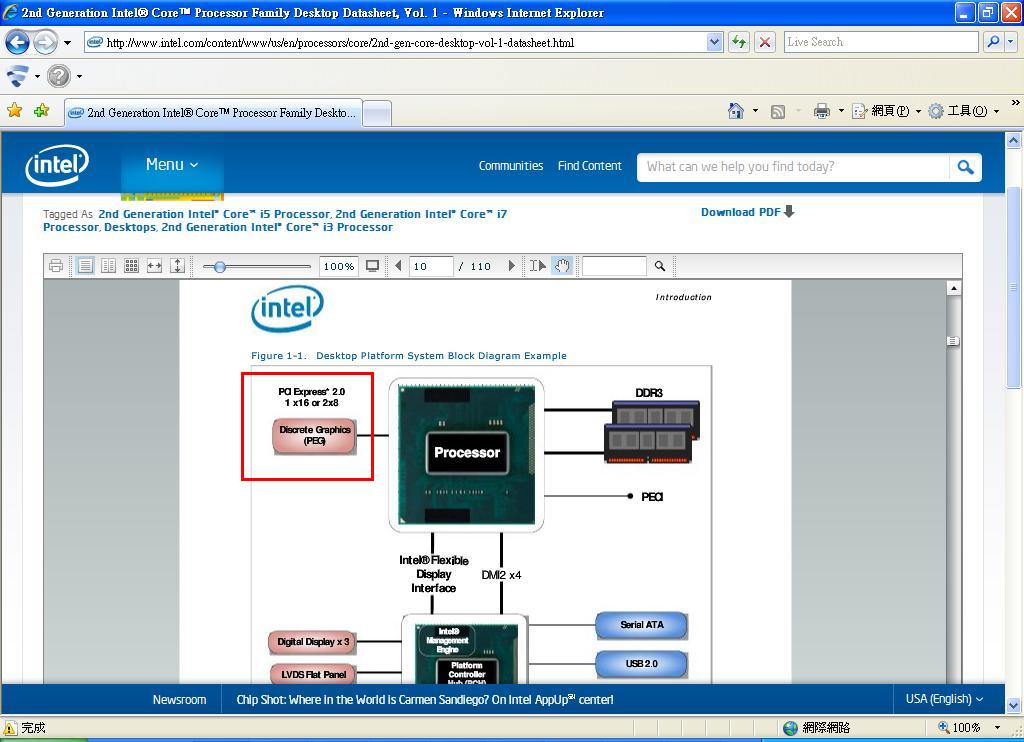Viewport: 1024px width, 742px height.
Task: Click the print icon in the document viewer toolbar
Action: click(56, 266)
